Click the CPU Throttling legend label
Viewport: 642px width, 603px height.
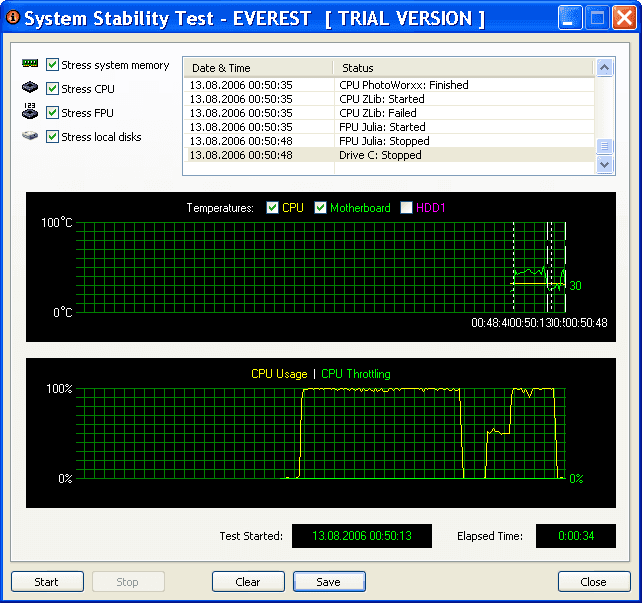click(x=356, y=374)
